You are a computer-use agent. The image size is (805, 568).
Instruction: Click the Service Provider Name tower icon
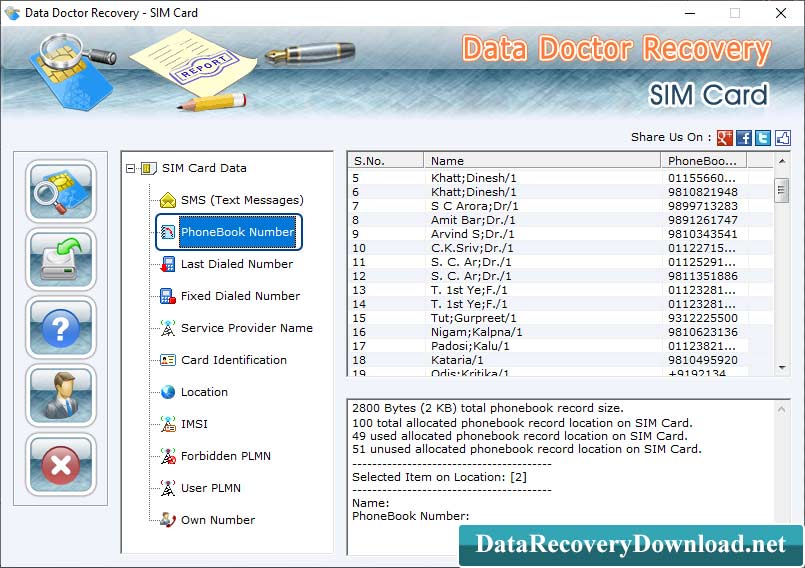coord(168,328)
